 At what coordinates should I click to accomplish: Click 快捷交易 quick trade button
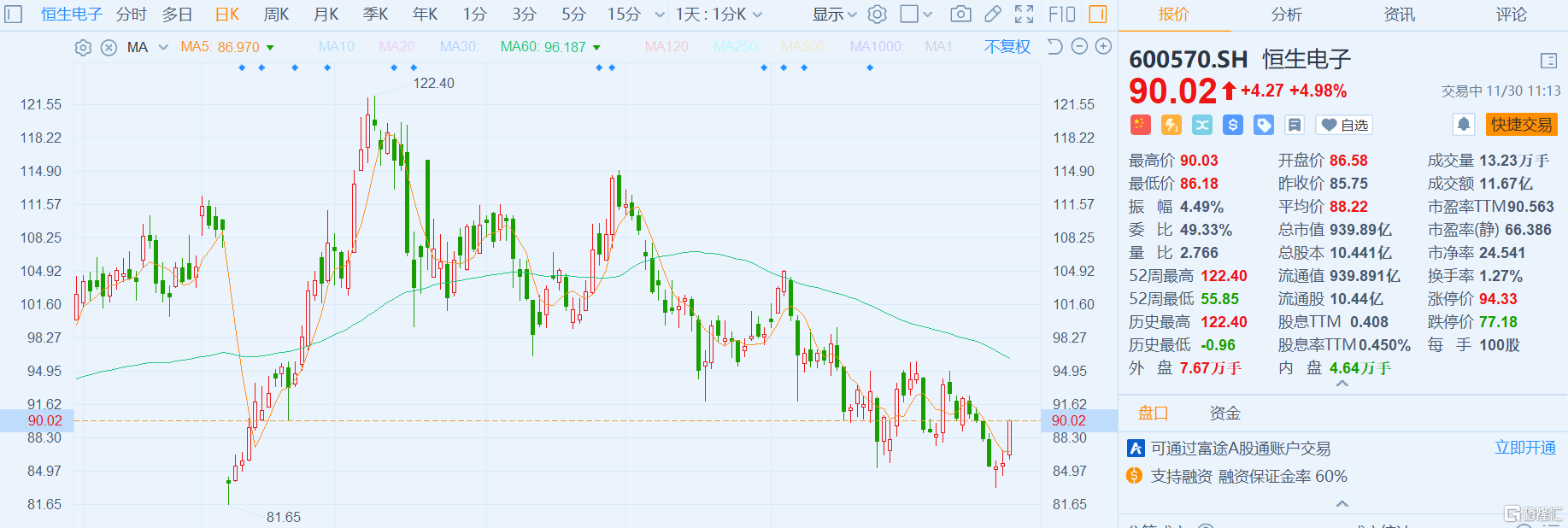click(1522, 125)
